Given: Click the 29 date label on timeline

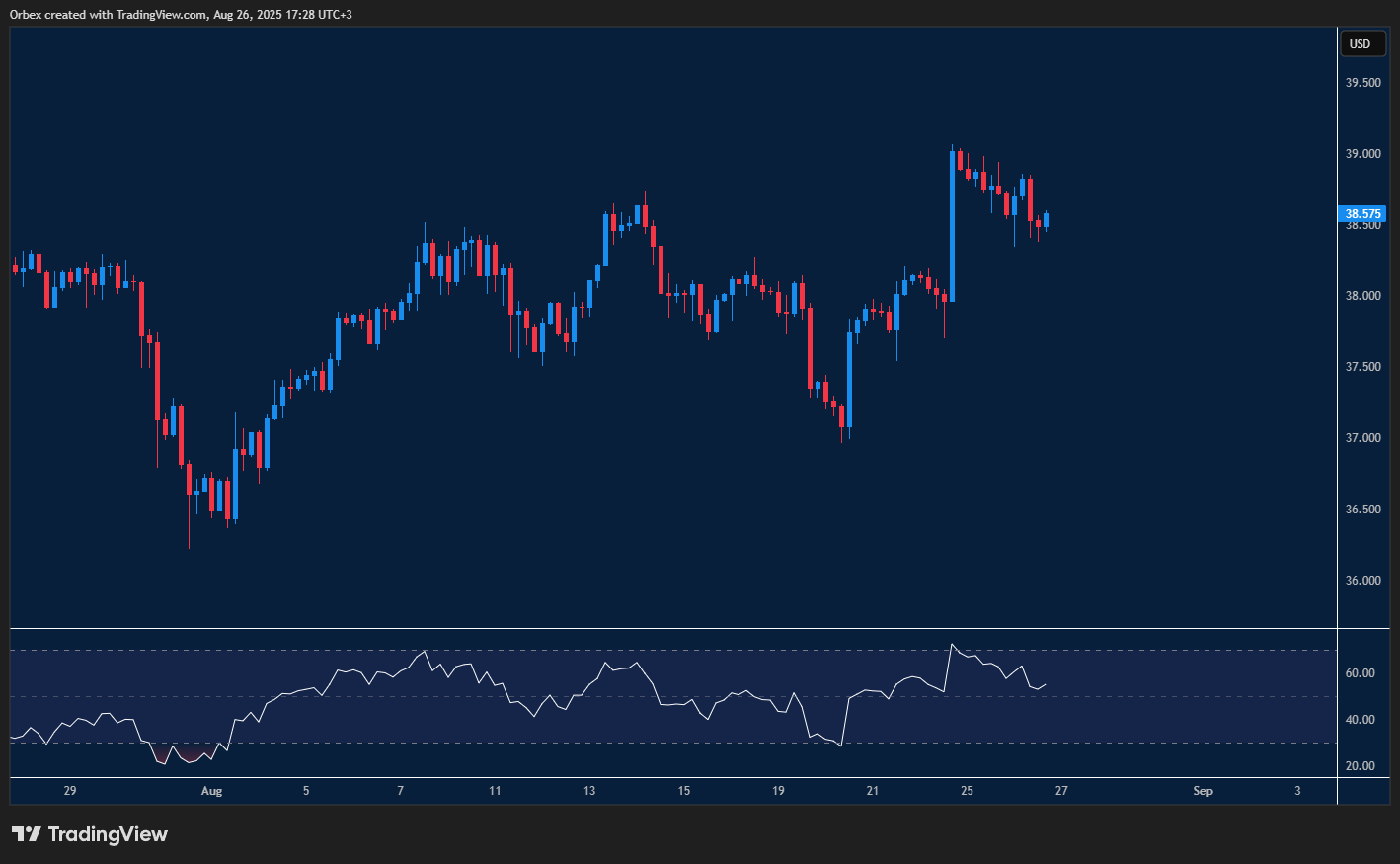Looking at the screenshot, I should tap(69, 791).
